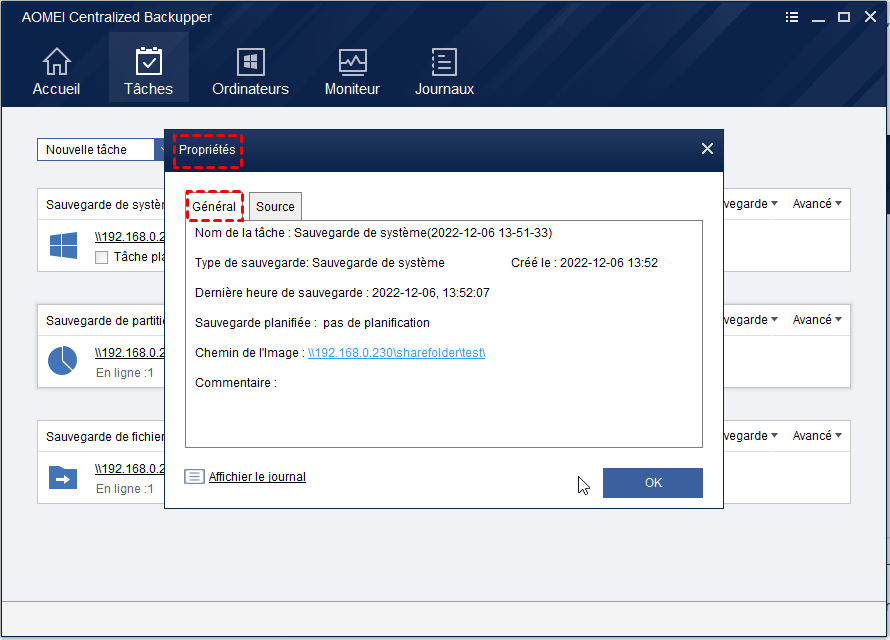Open the partition backup task network path link
This screenshot has width=890, height=640.
point(130,352)
